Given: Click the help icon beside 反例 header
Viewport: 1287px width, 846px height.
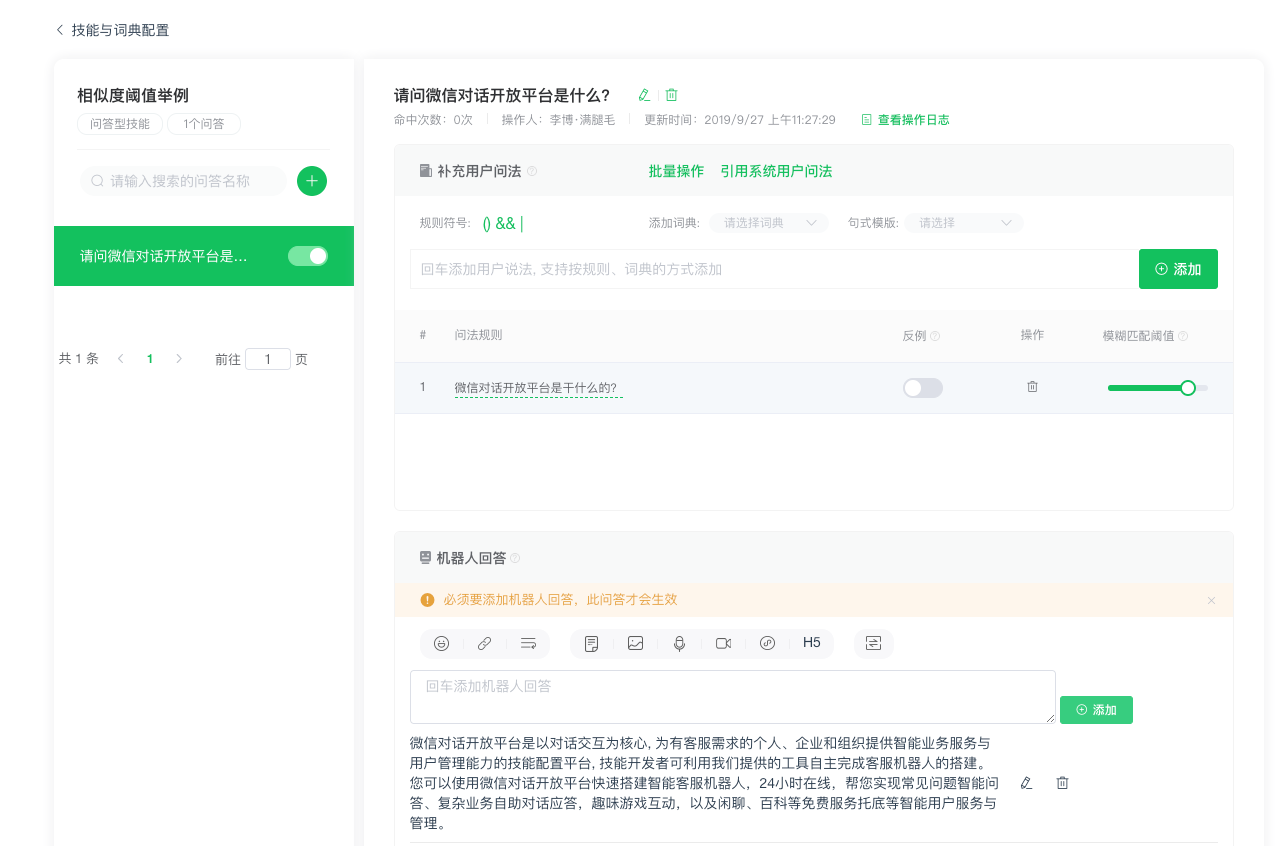Looking at the screenshot, I should 935,336.
